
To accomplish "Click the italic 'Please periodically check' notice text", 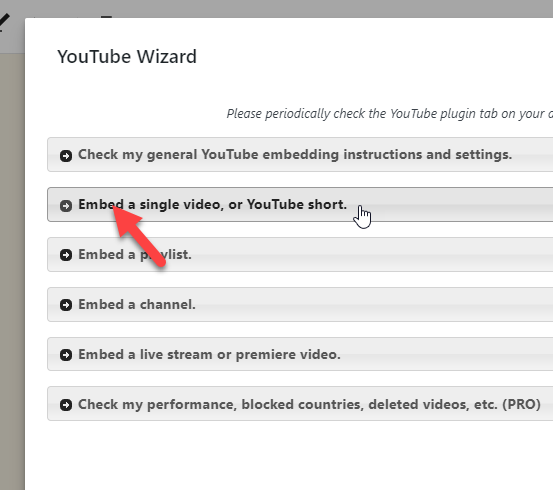I will tap(390, 114).
